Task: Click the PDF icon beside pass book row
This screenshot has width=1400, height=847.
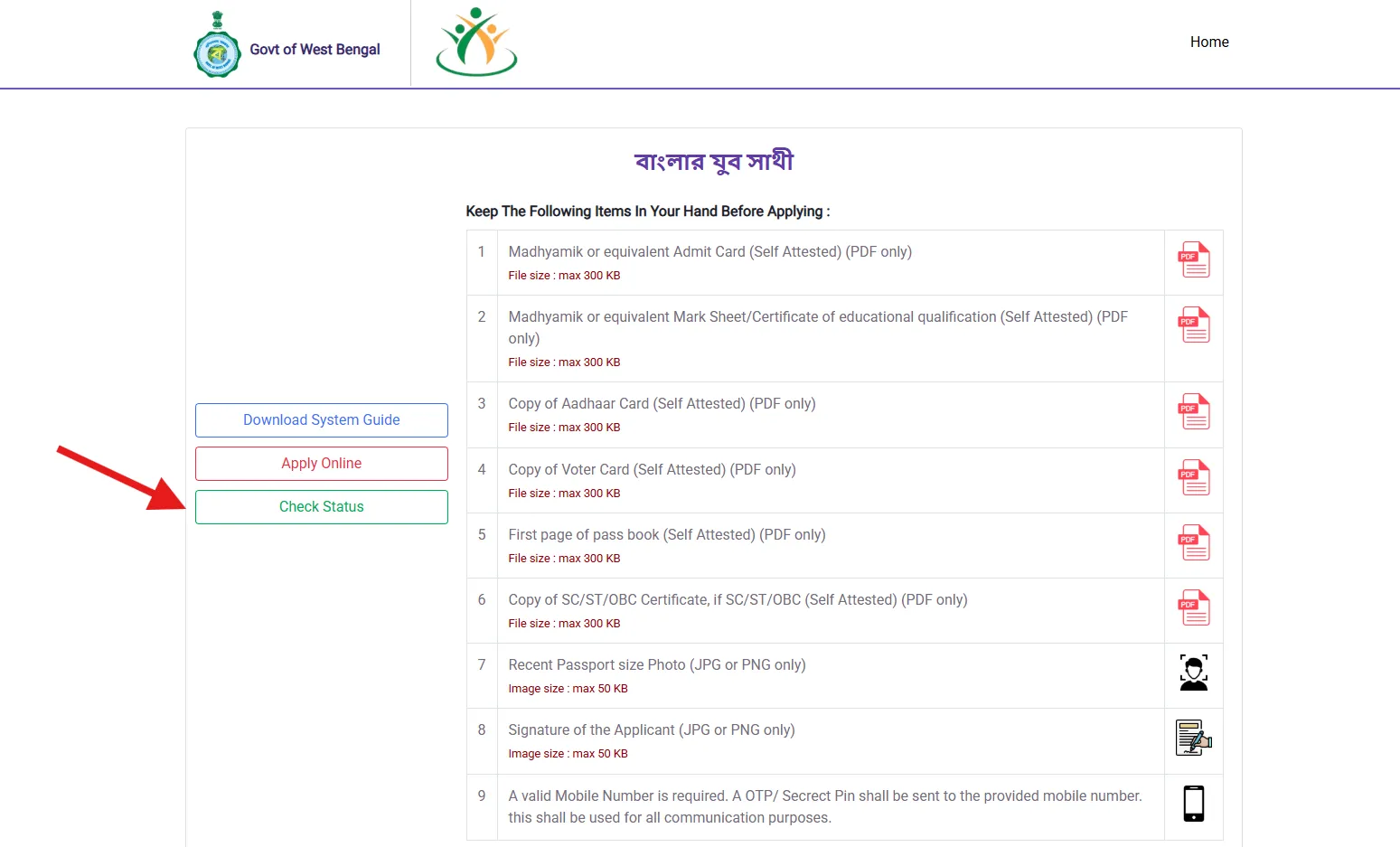Action: click(x=1193, y=542)
